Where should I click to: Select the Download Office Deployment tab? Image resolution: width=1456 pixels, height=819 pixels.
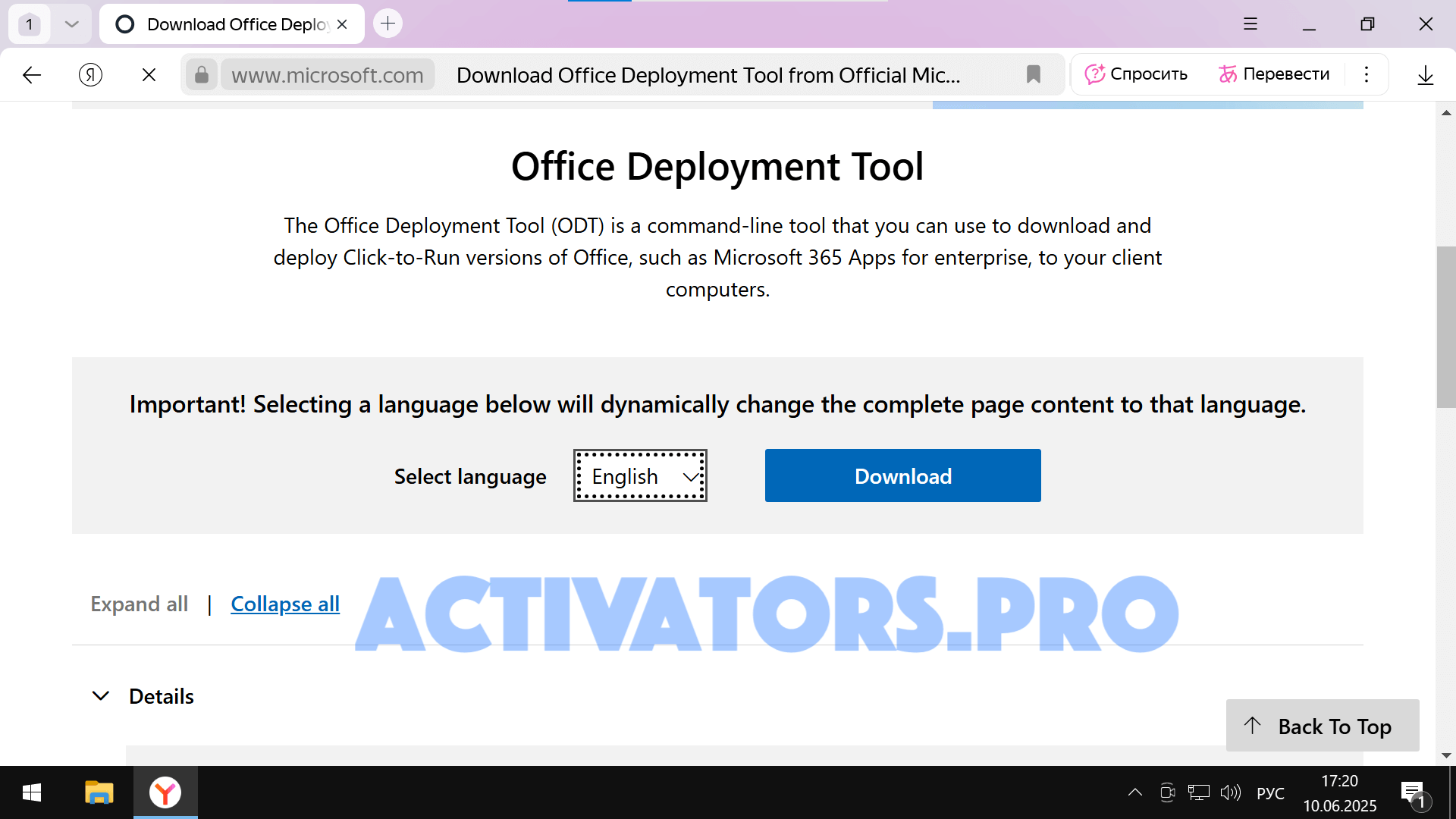[231, 24]
